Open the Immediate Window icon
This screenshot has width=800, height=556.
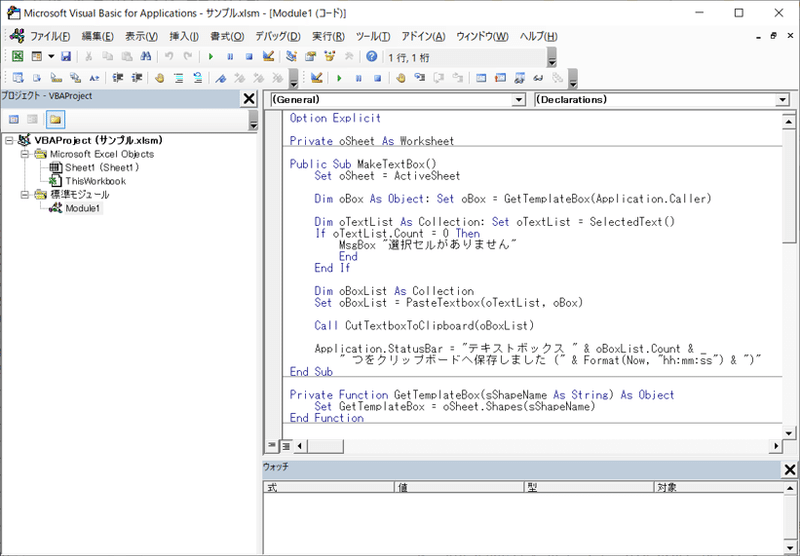(501, 78)
